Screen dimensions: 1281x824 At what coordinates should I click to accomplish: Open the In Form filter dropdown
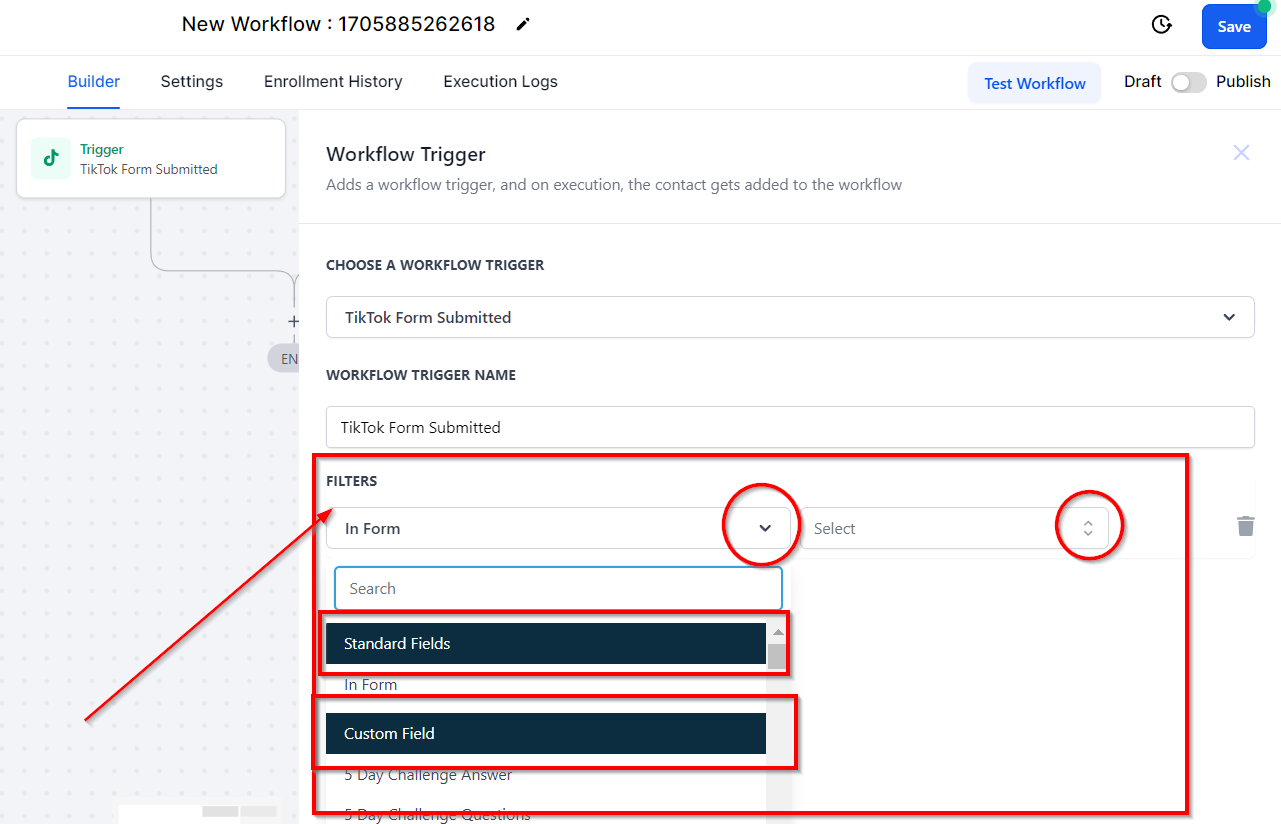[x=558, y=528]
